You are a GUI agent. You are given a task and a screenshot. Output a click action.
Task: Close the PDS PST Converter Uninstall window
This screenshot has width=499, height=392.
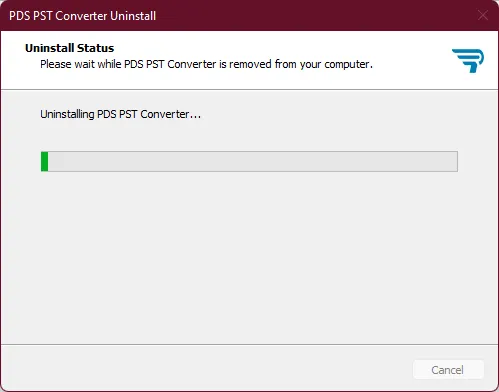[483, 15]
